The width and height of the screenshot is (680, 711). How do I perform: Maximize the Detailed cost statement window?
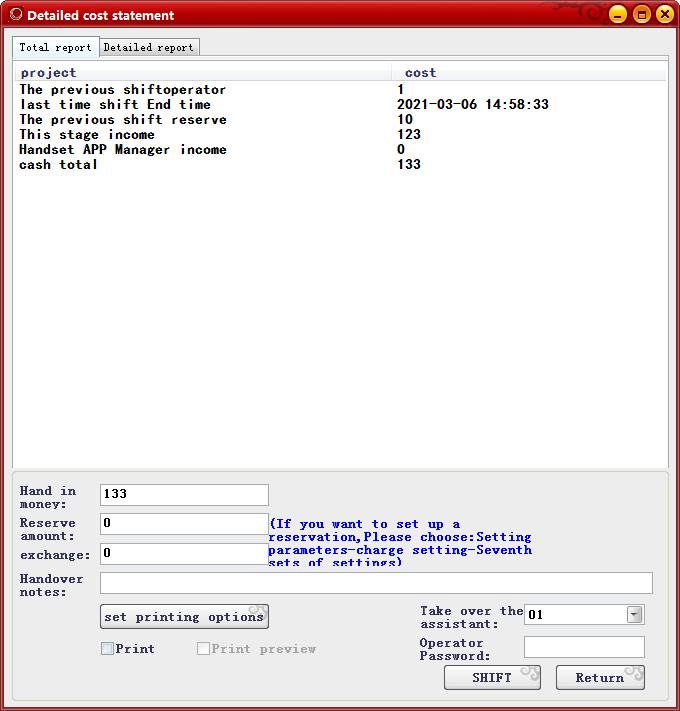point(641,14)
